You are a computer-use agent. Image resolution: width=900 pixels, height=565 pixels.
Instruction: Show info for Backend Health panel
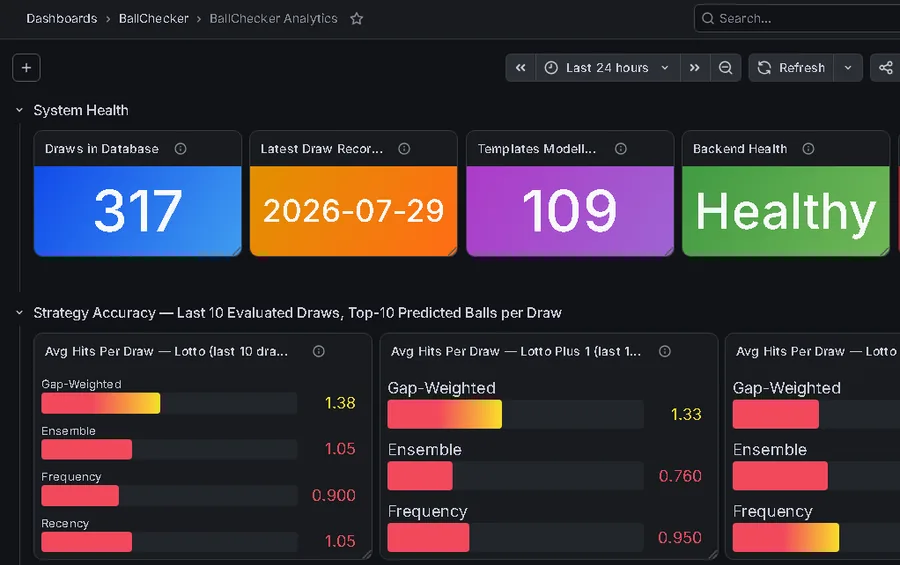(808, 149)
